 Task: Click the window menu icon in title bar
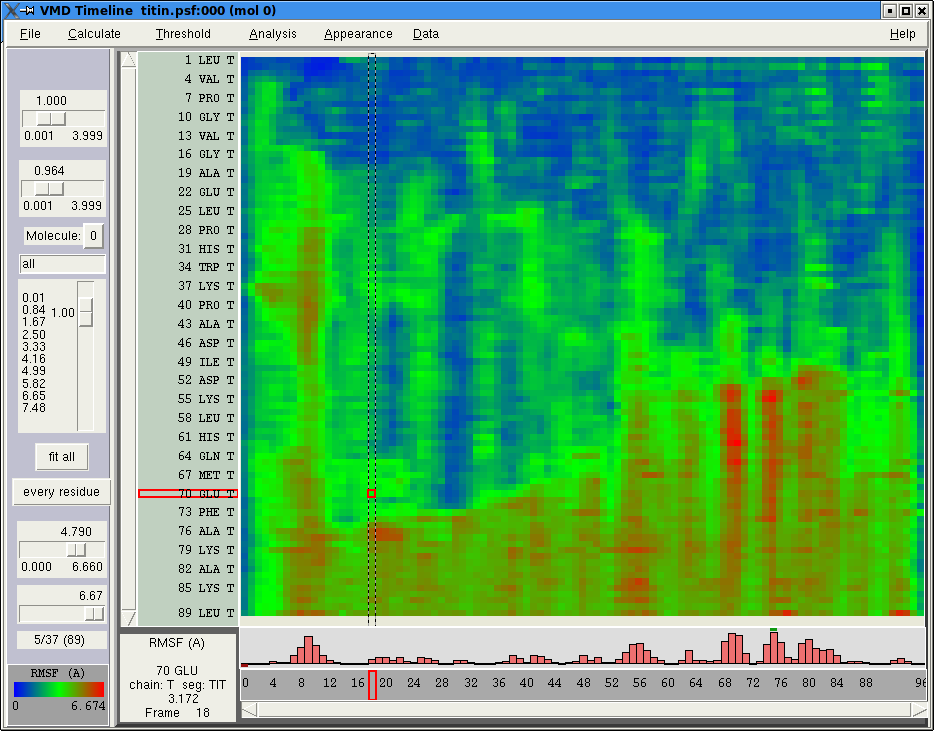[x=10, y=10]
